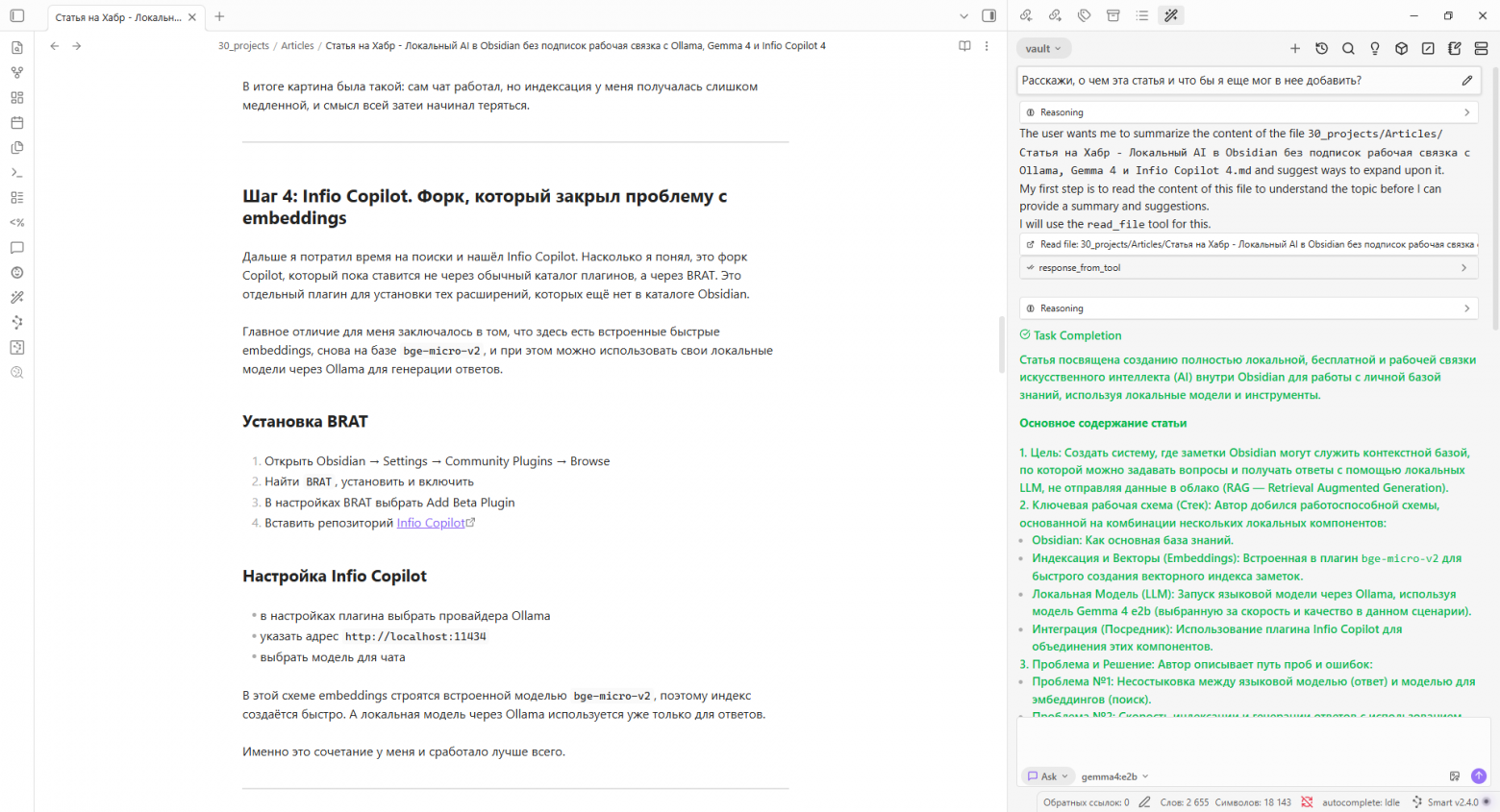Click the slashed-square icon in chat toolbar
Screen dimensions: 1500x812
coord(1428,49)
